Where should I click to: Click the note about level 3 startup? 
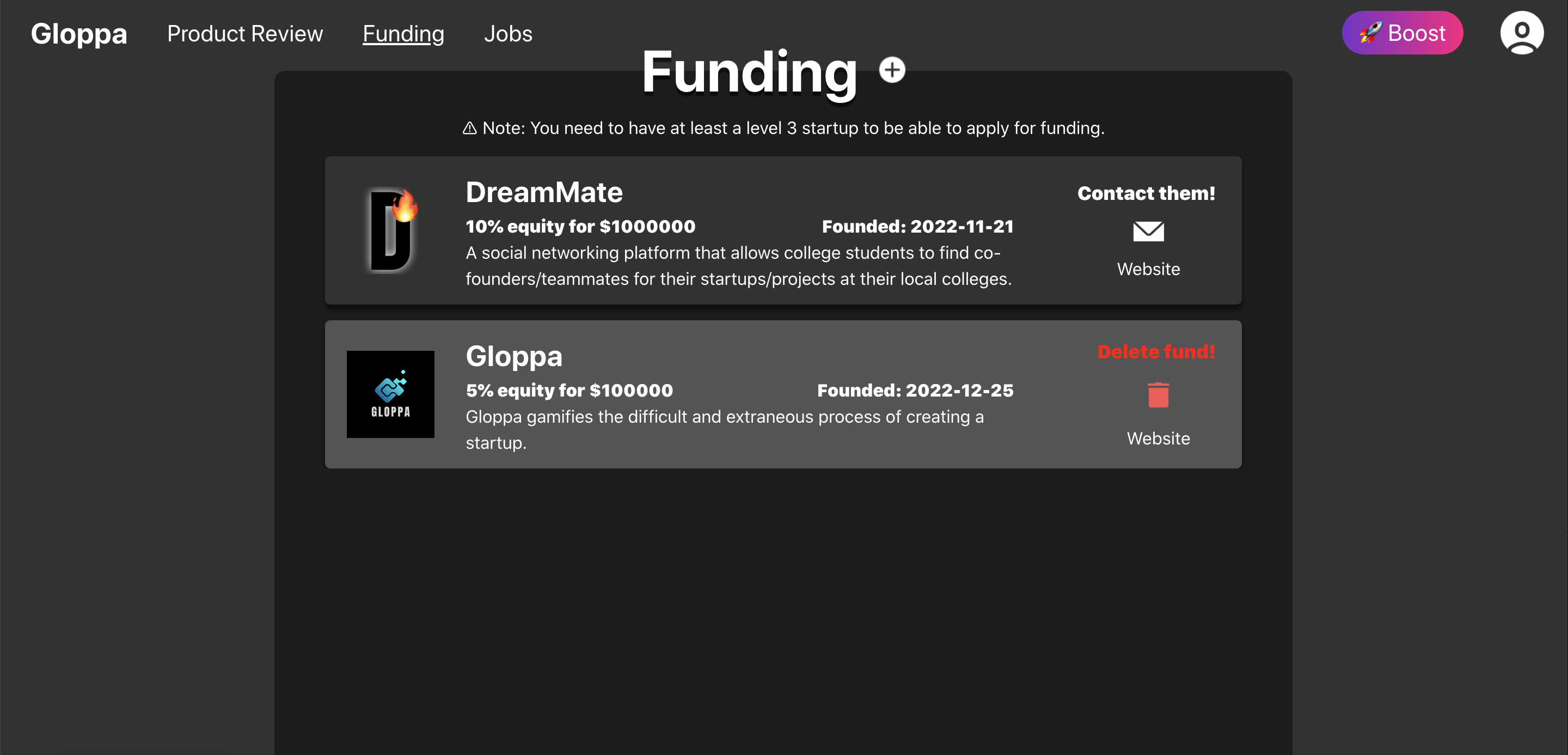(793, 128)
